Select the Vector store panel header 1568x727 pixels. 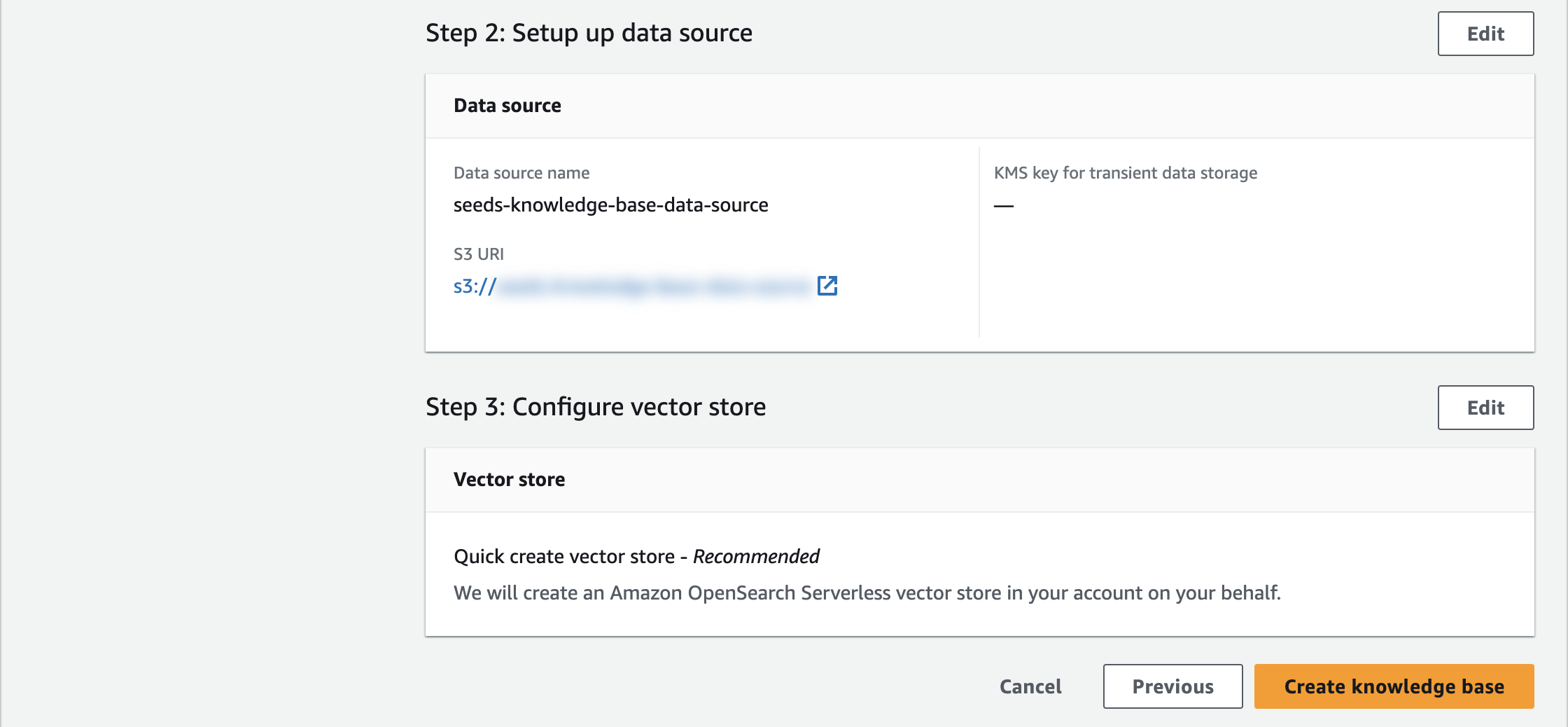[509, 480]
